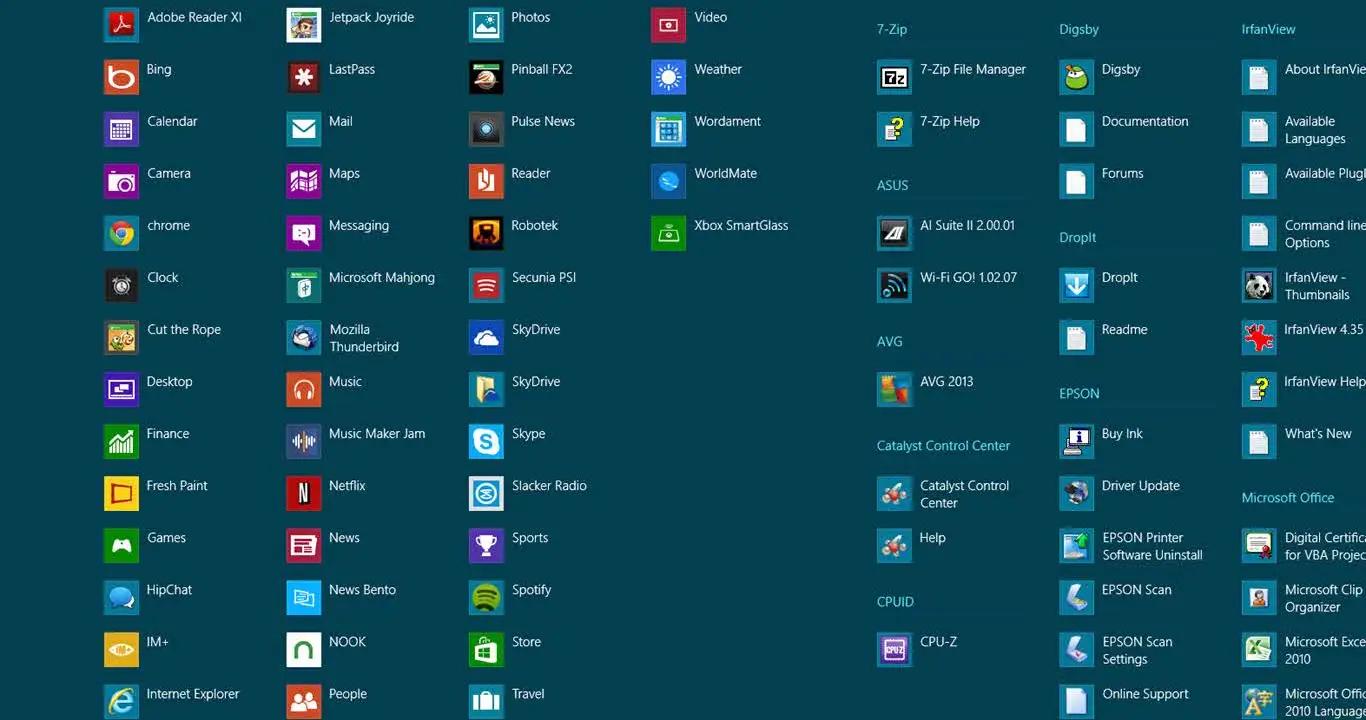Open the Secunia PSI icon
This screenshot has width=1366, height=720.
point(486,285)
